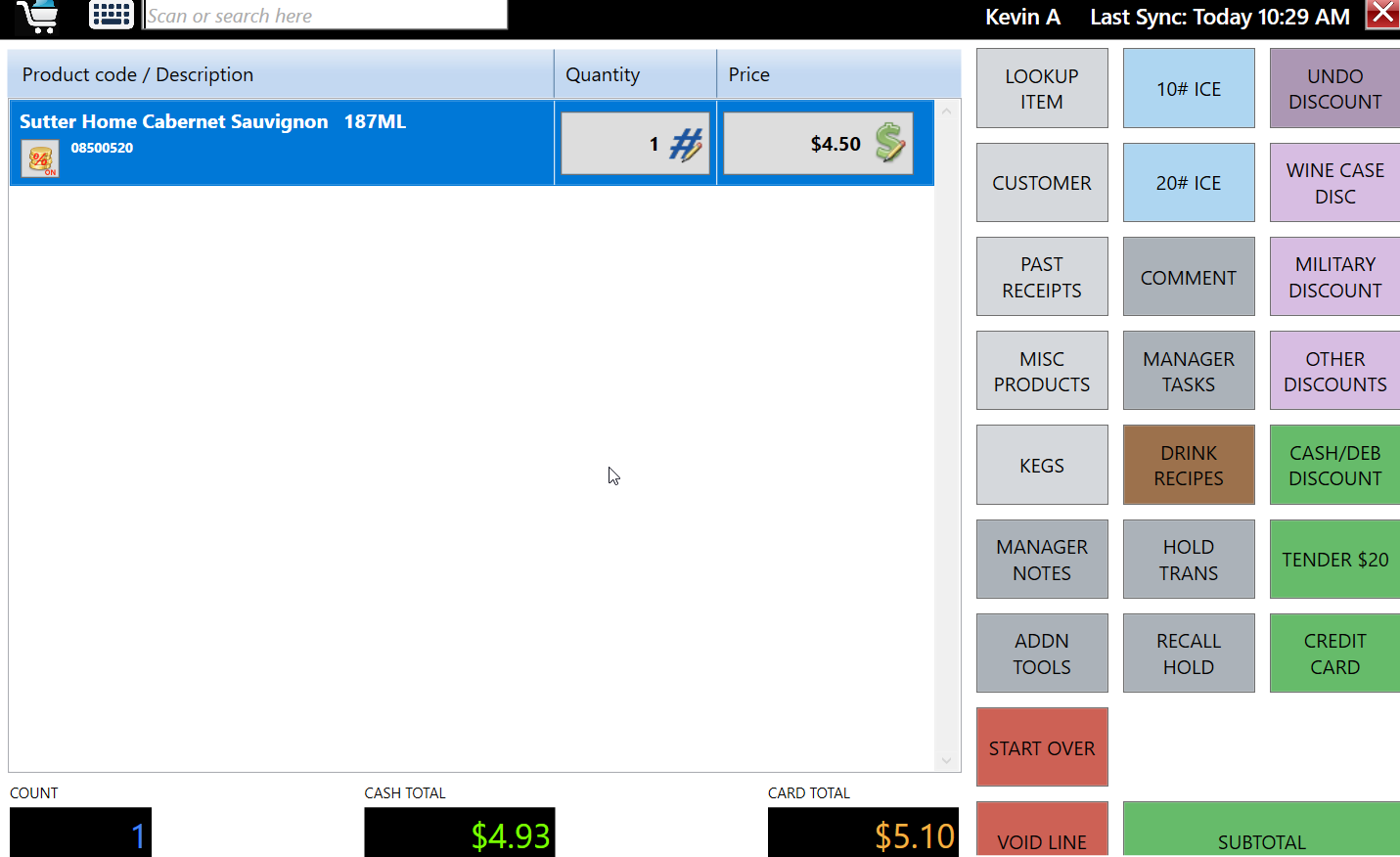Click the Last Sync status text
Image resolution: width=1400 pixels, height=857 pixels.
1220,17
